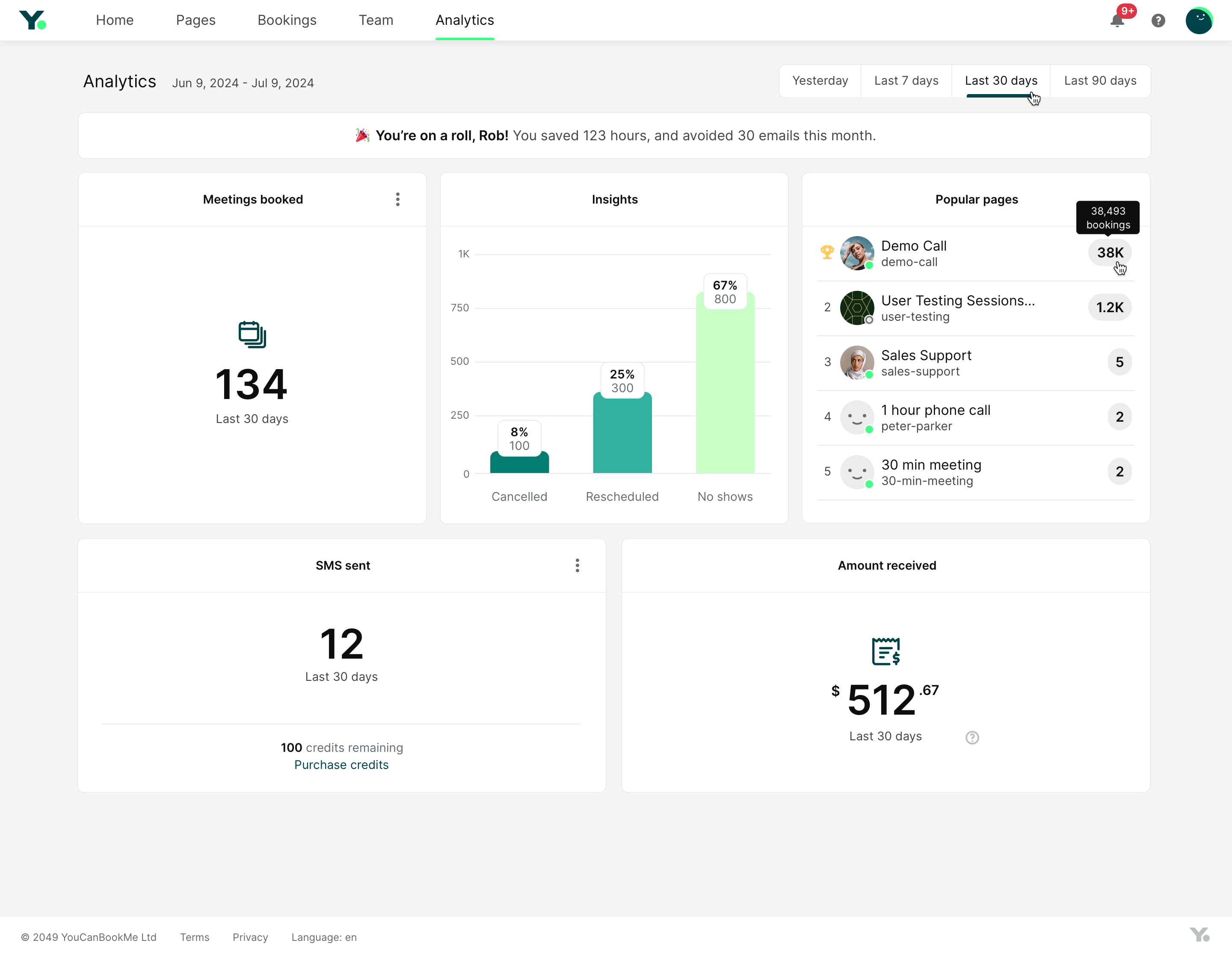Switch to the Bookings tab
The height and width of the screenshot is (958, 1232).
[287, 20]
